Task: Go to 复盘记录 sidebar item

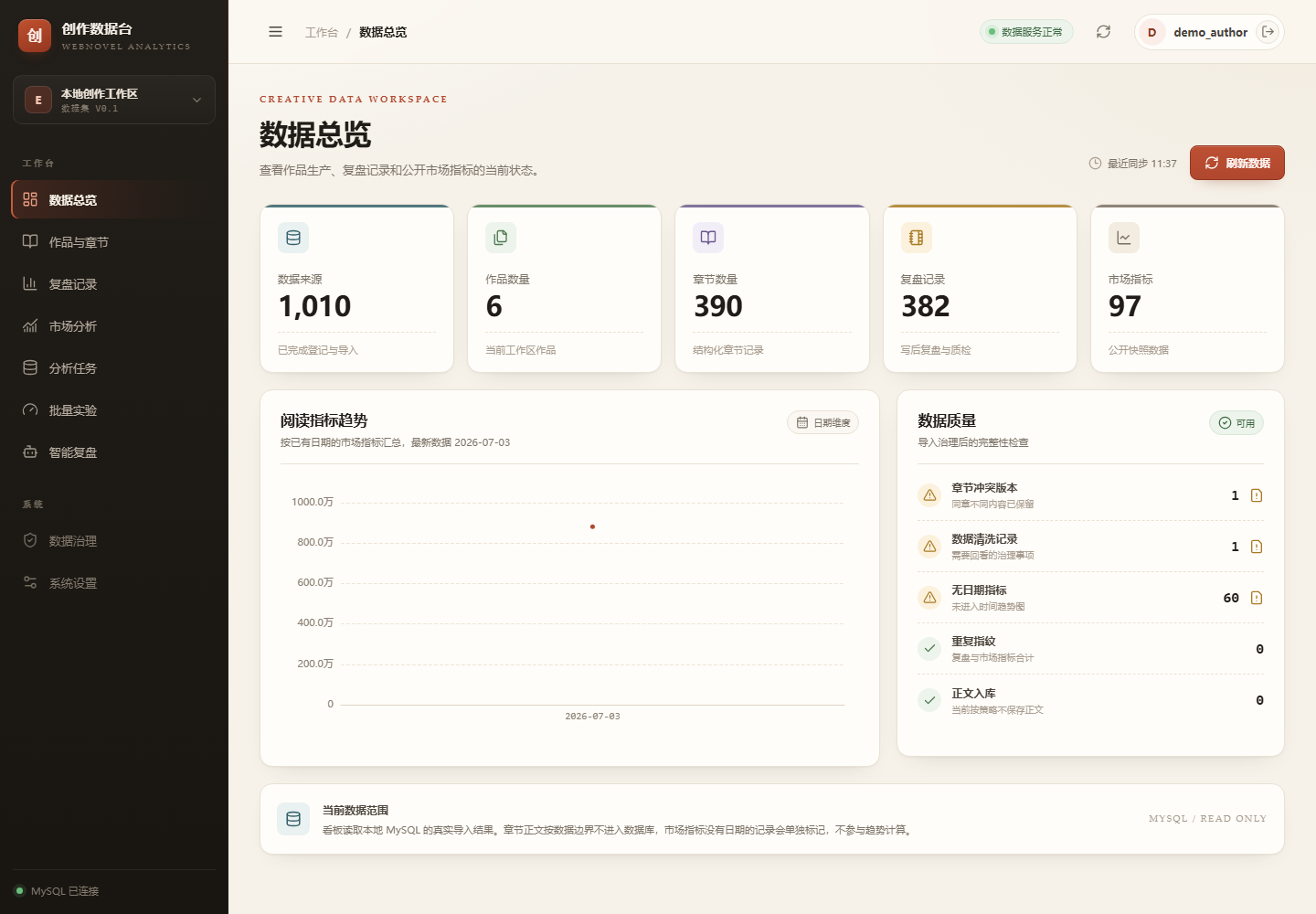Action: (114, 284)
